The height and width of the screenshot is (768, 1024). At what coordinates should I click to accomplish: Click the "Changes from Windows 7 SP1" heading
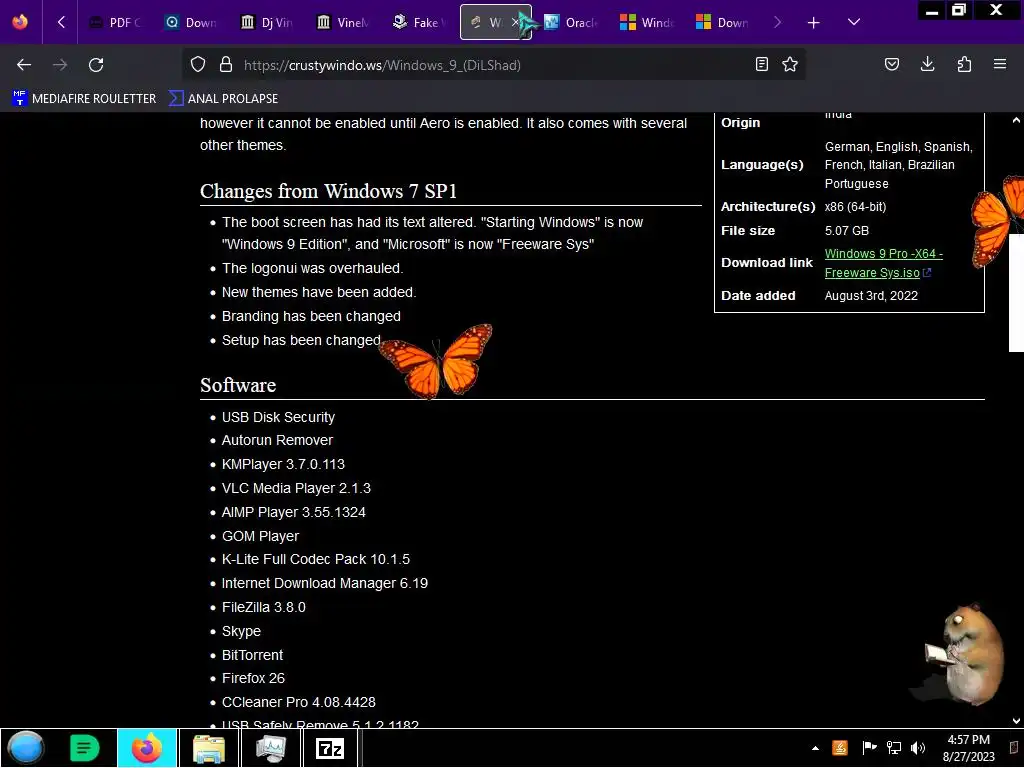[328, 191]
